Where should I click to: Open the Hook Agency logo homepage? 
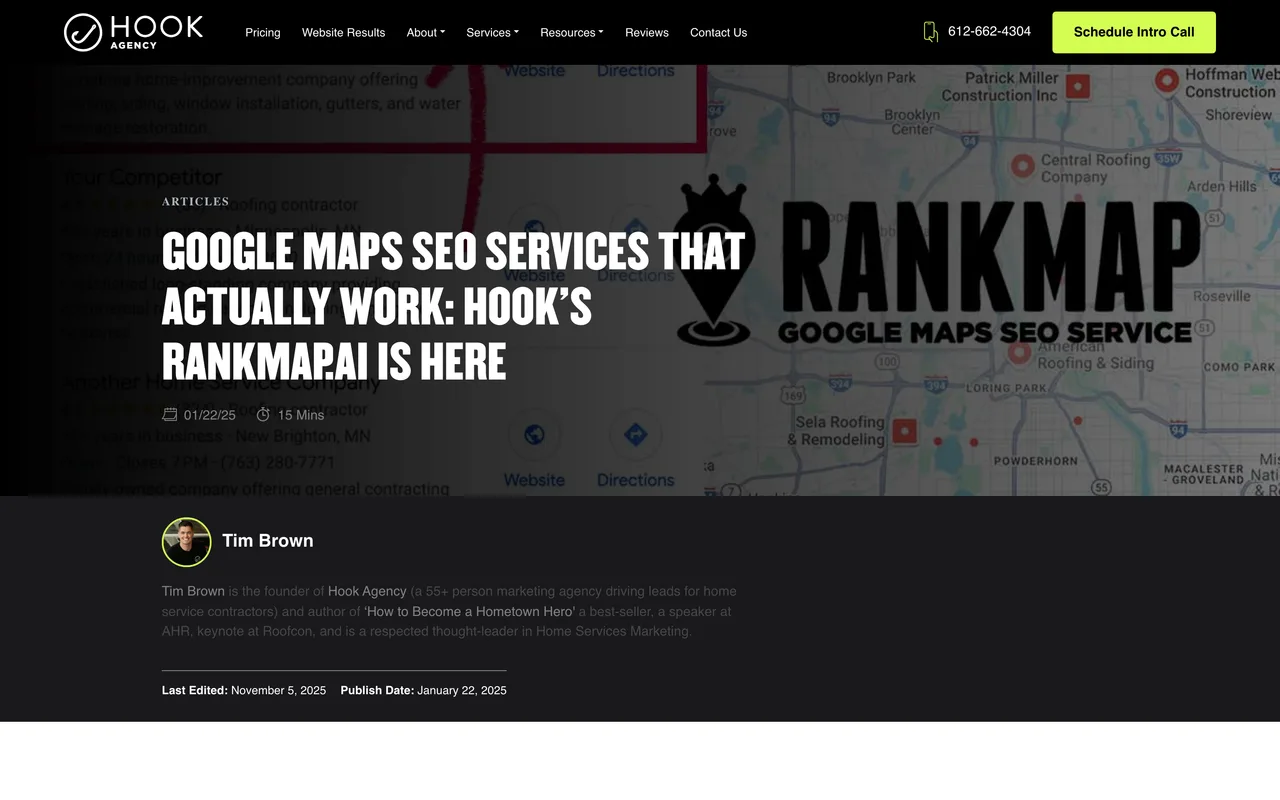coord(133,32)
